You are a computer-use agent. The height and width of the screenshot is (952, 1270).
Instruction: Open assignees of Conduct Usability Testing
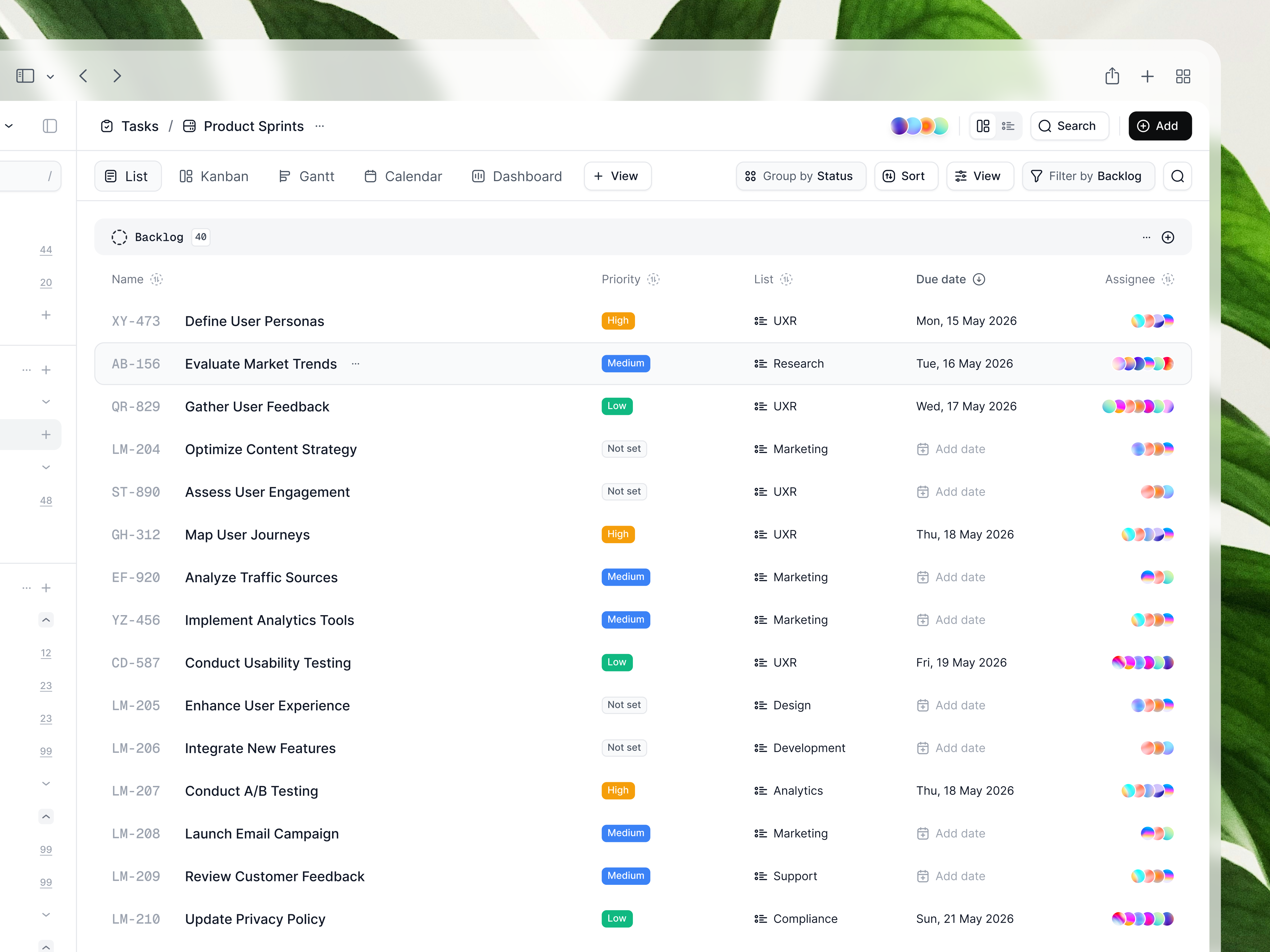(x=1142, y=663)
